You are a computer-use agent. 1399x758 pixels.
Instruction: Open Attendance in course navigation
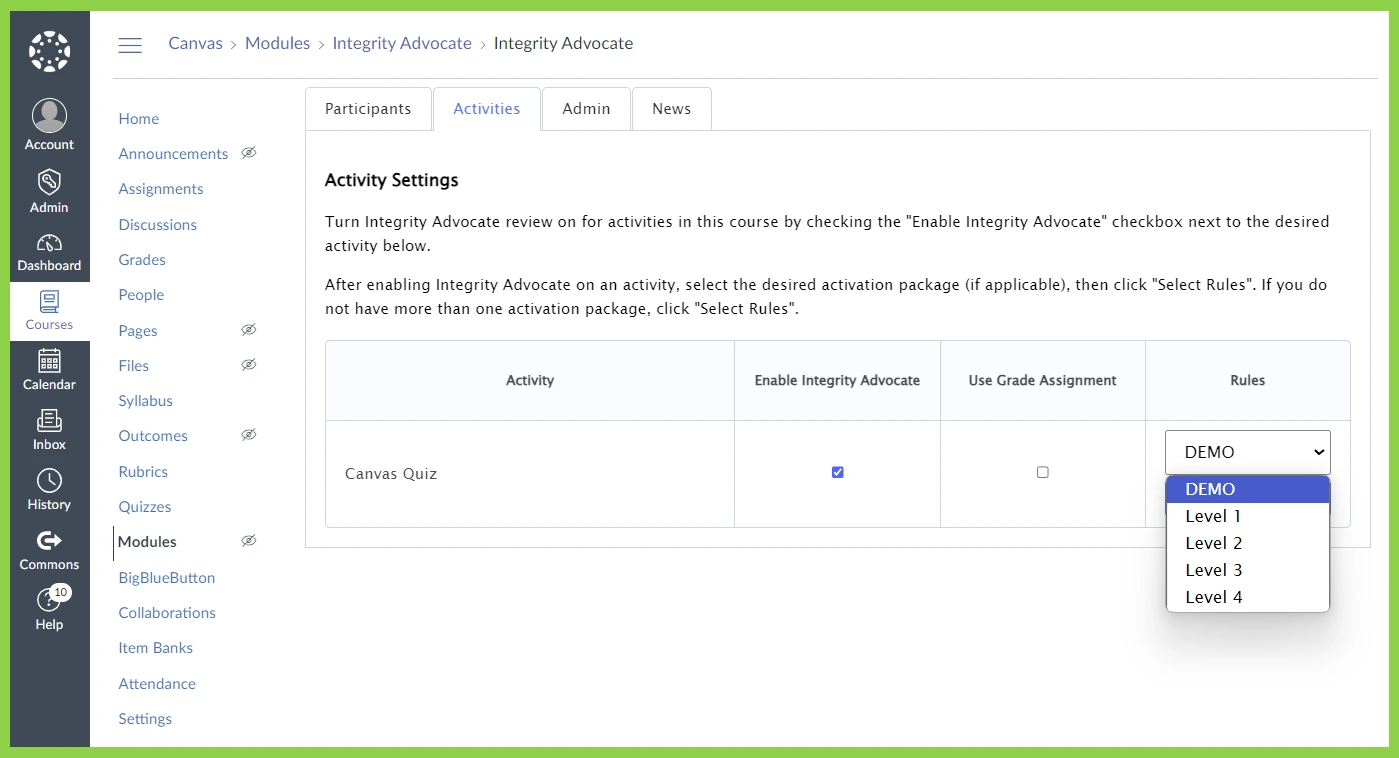(x=157, y=683)
